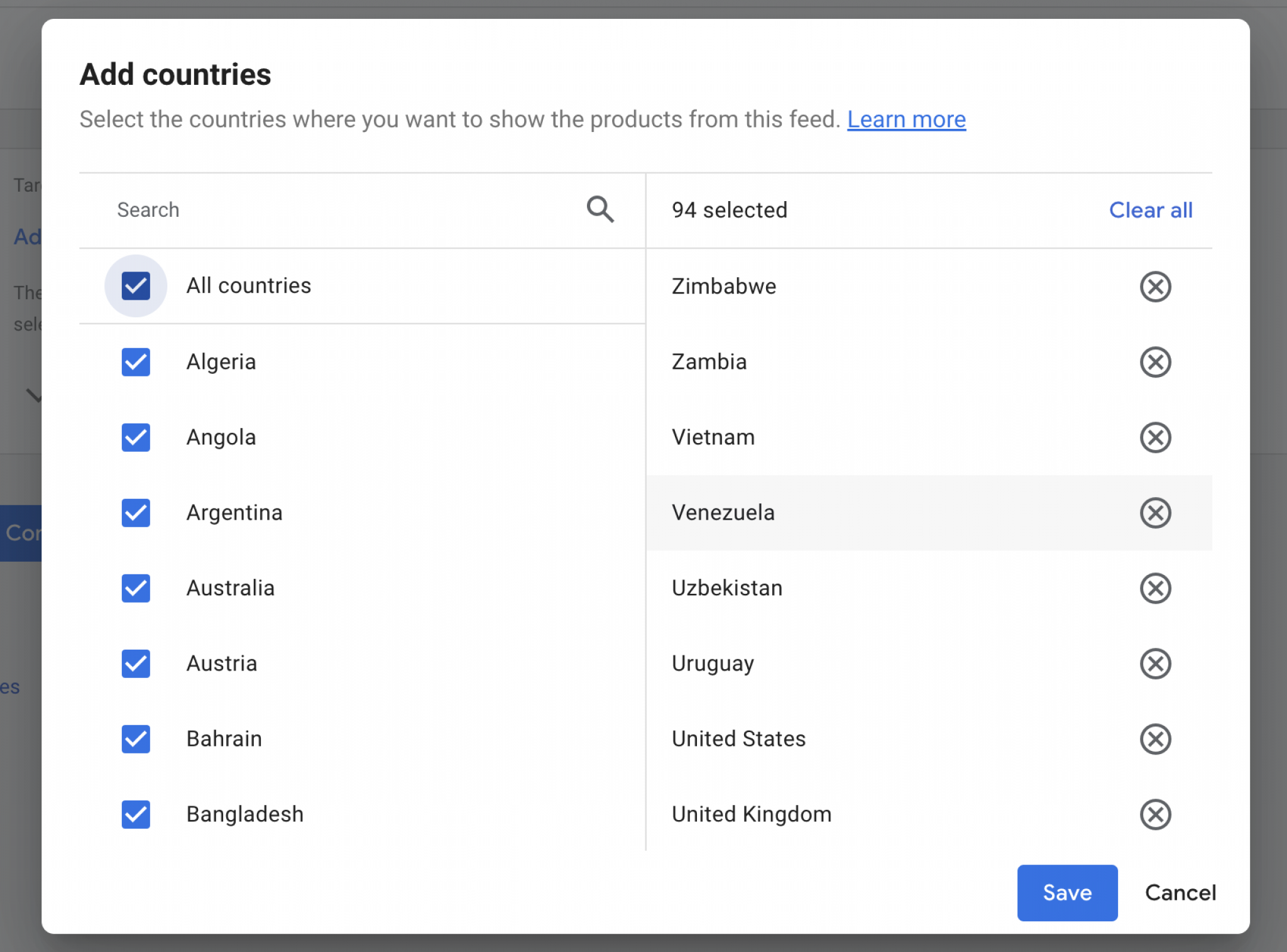Open the Learn more link
1287x952 pixels.
(x=906, y=119)
